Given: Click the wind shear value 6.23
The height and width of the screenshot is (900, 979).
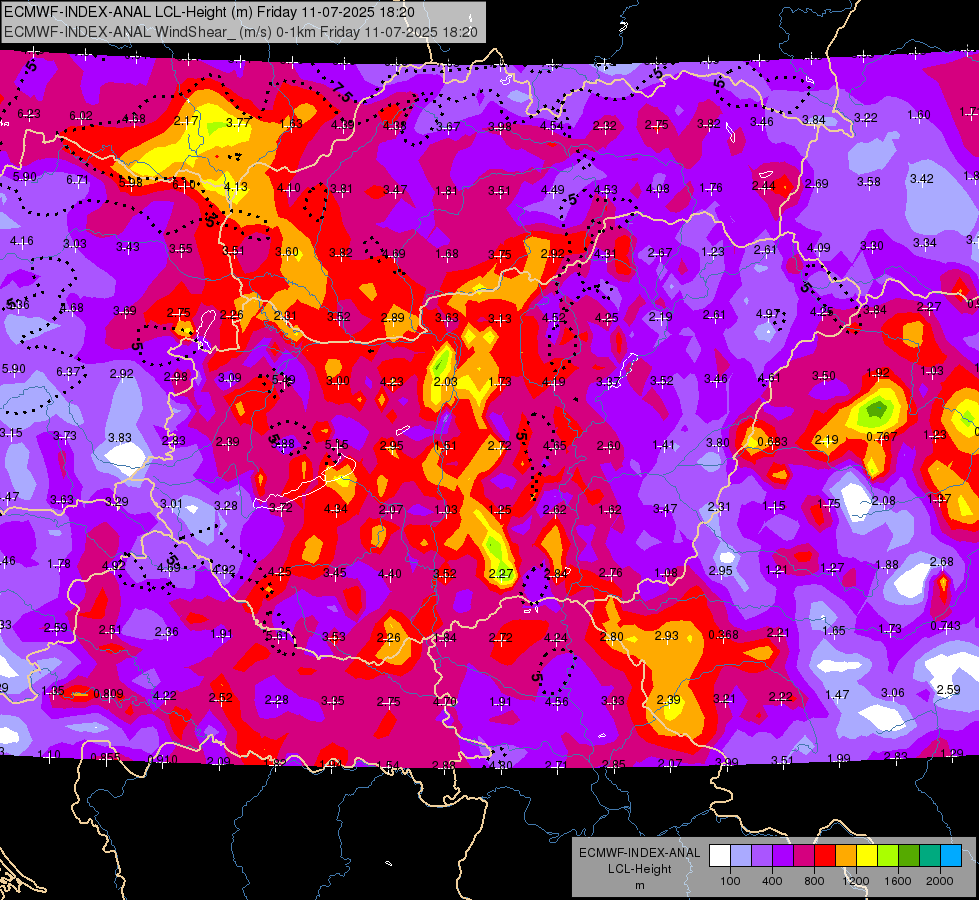Looking at the screenshot, I should (29, 114).
